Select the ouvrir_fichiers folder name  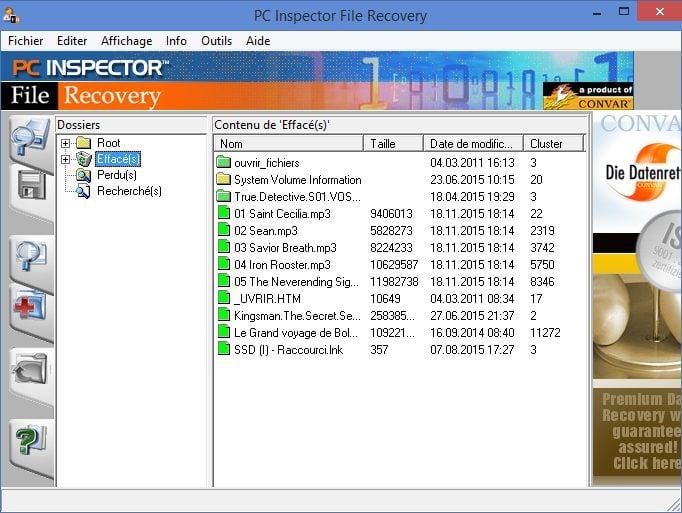(267, 163)
